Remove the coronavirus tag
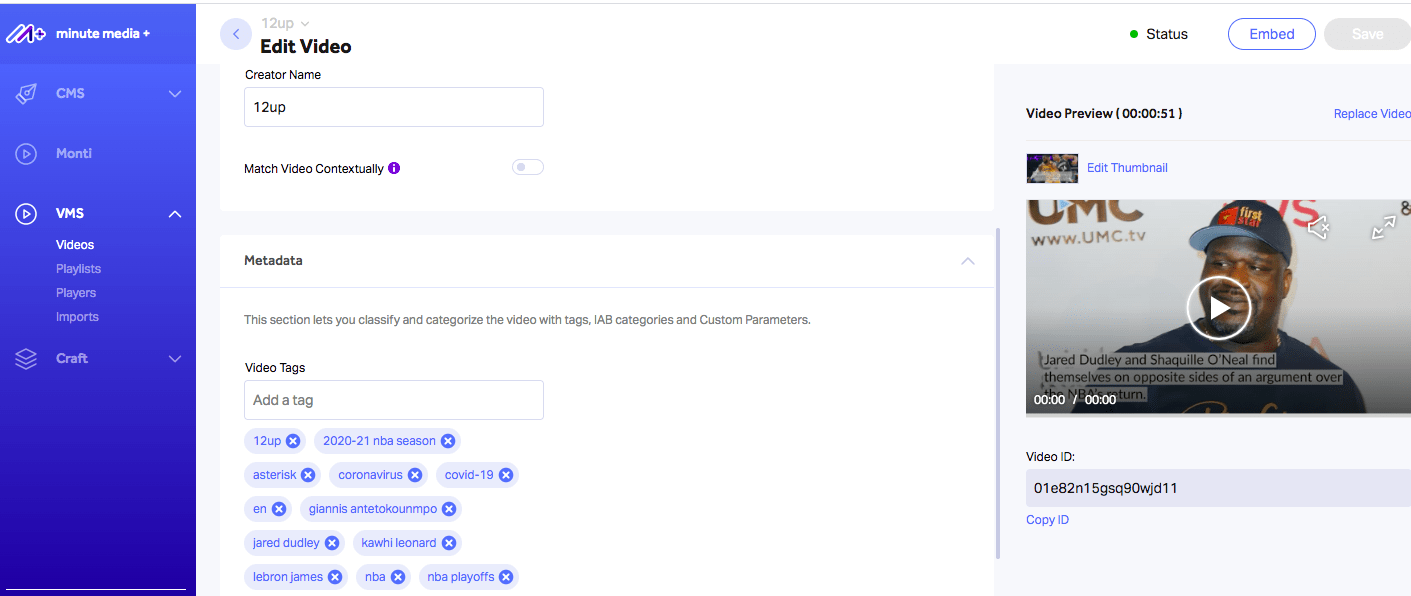This screenshot has height=596, width=1411. [415, 475]
